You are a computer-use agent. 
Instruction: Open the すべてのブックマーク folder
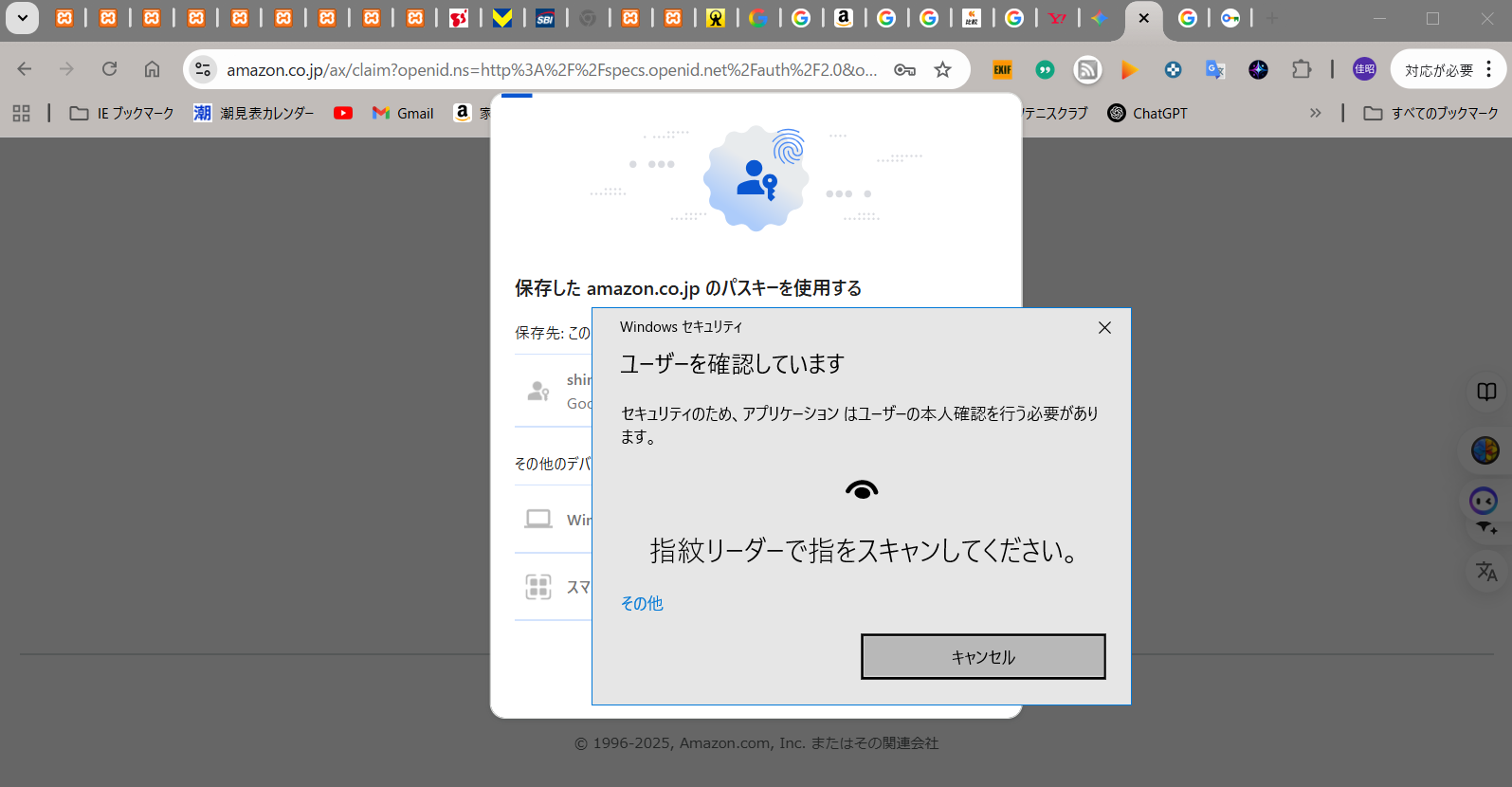[1431, 113]
